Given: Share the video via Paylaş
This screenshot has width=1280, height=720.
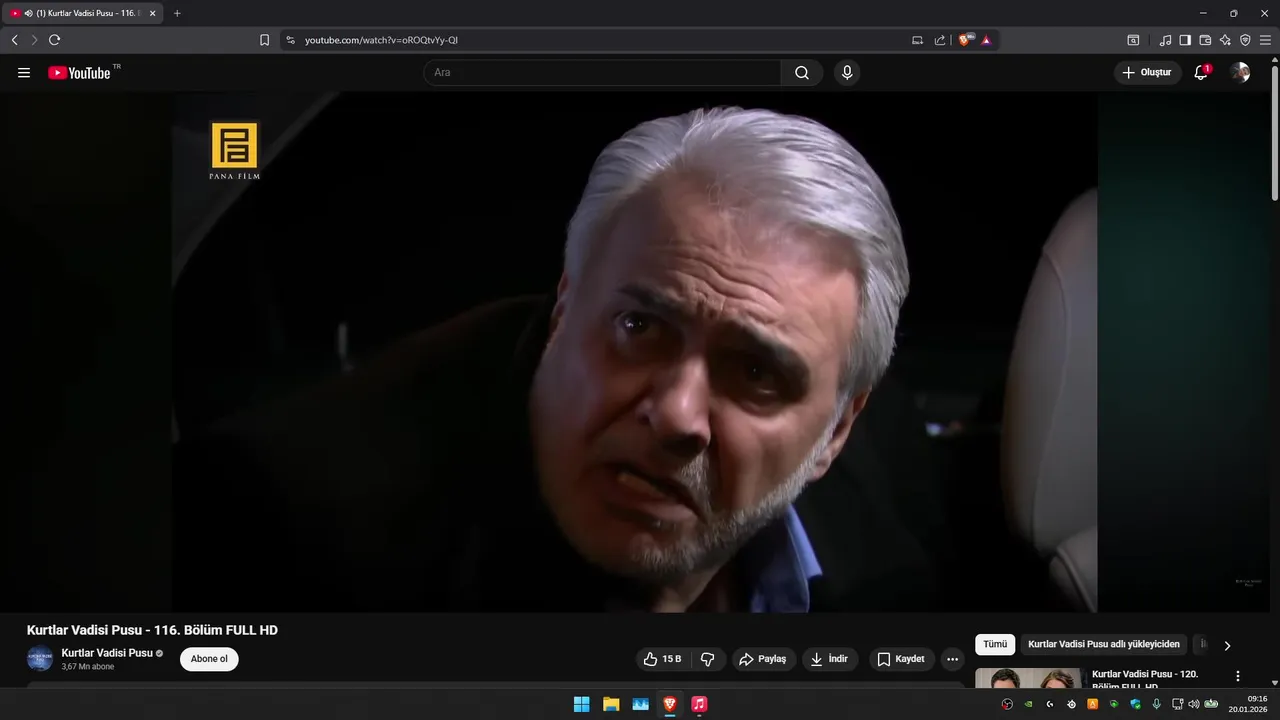Looking at the screenshot, I should click(763, 659).
